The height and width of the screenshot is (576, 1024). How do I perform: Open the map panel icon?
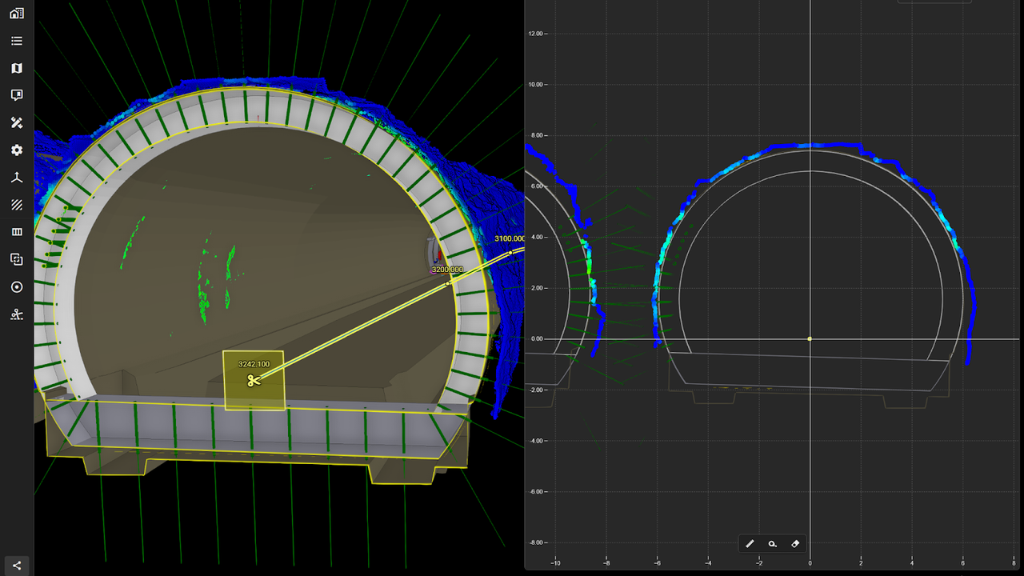[x=16, y=68]
